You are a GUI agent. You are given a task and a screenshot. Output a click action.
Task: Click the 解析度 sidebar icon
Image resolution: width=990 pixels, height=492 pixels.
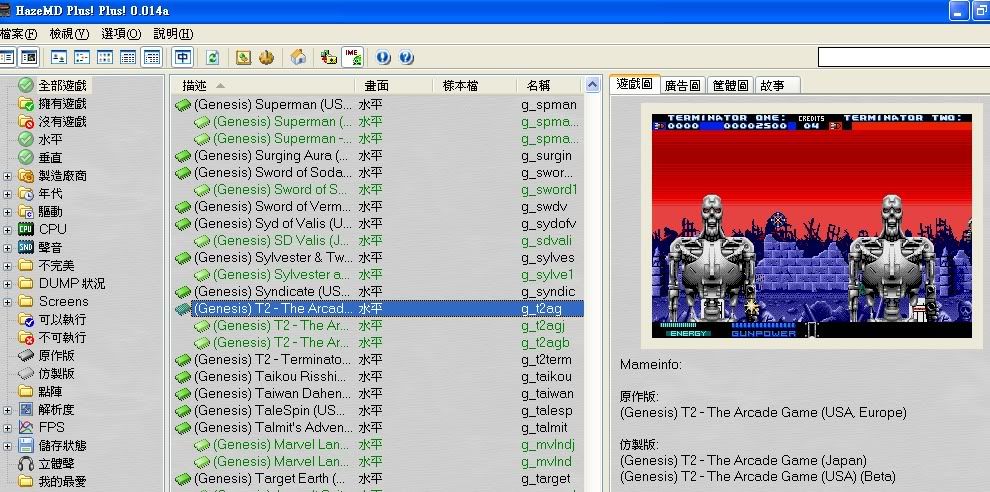26,409
